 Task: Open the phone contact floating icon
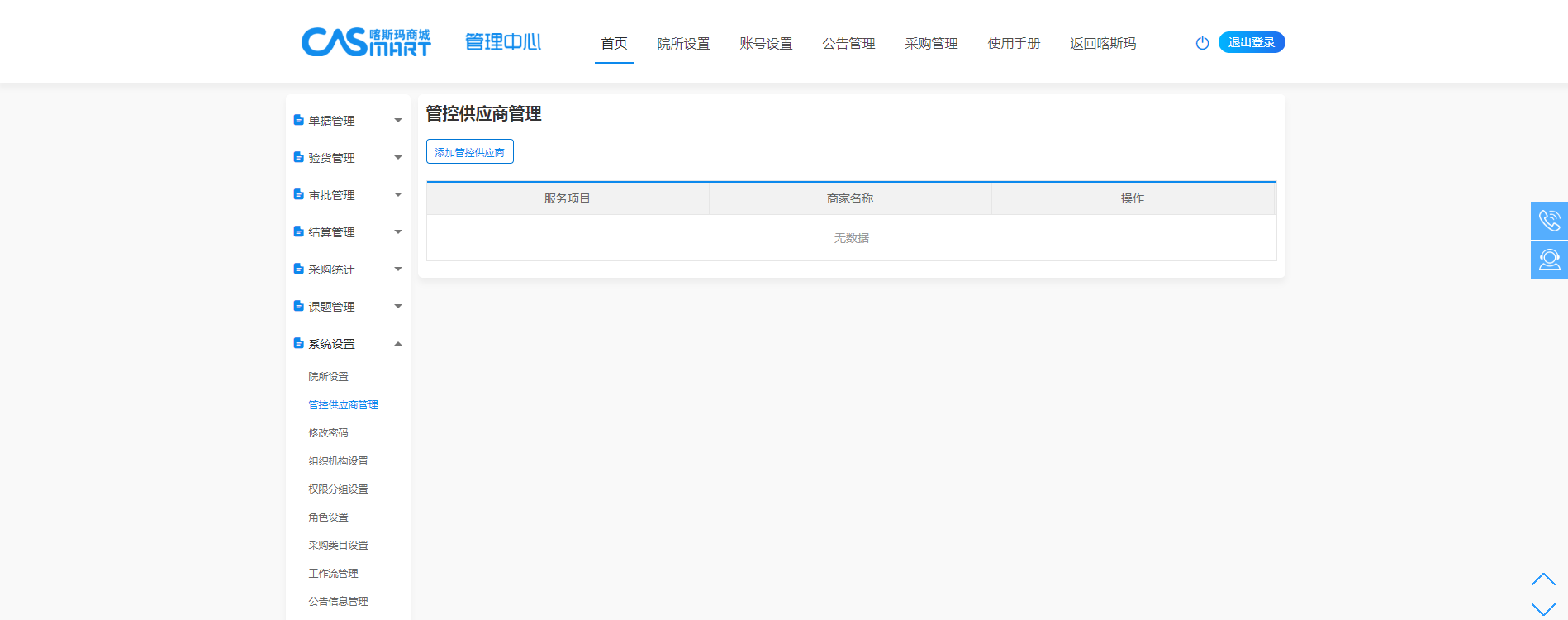[x=1549, y=221]
